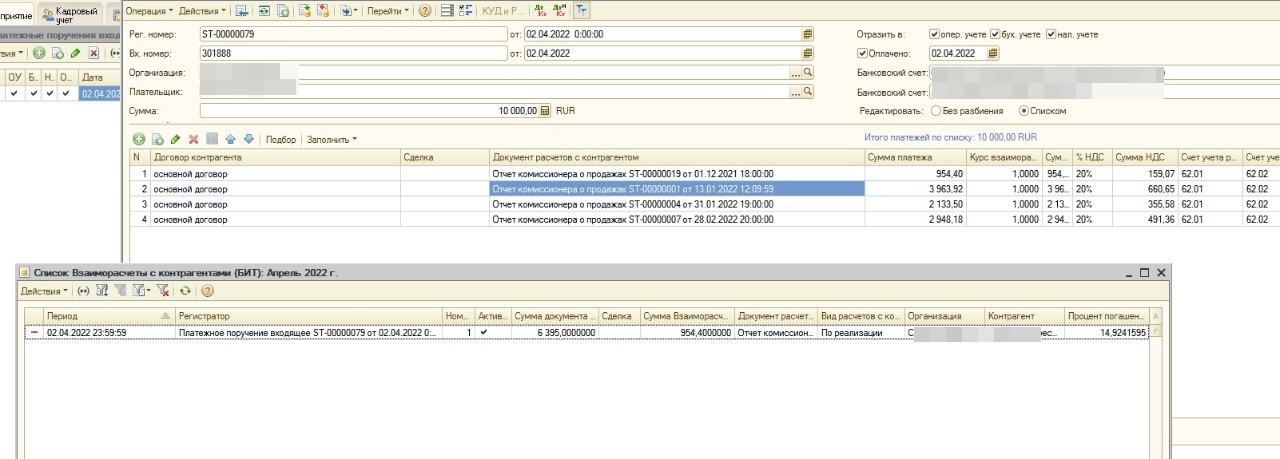Toggle the 'опер. учете' checkbox
1280x459 pixels.
point(934,34)
